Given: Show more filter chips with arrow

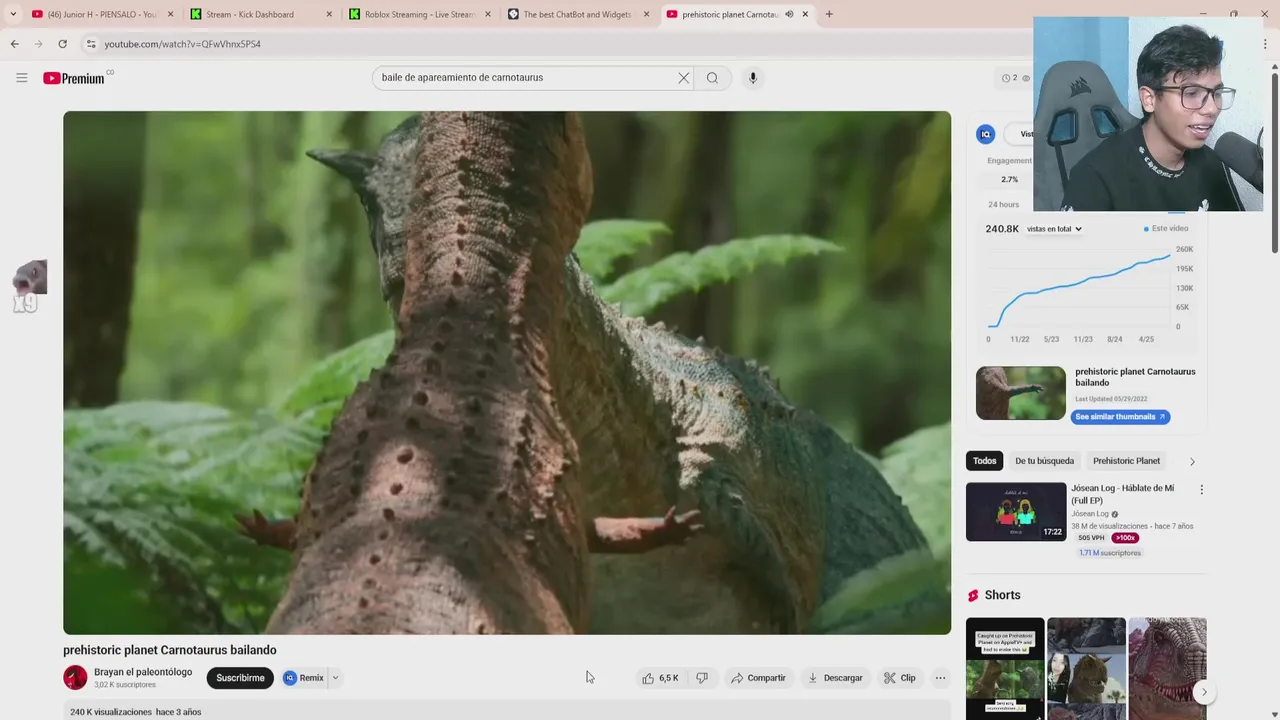Looking at the screenshot, I should tap(1192, 461).
